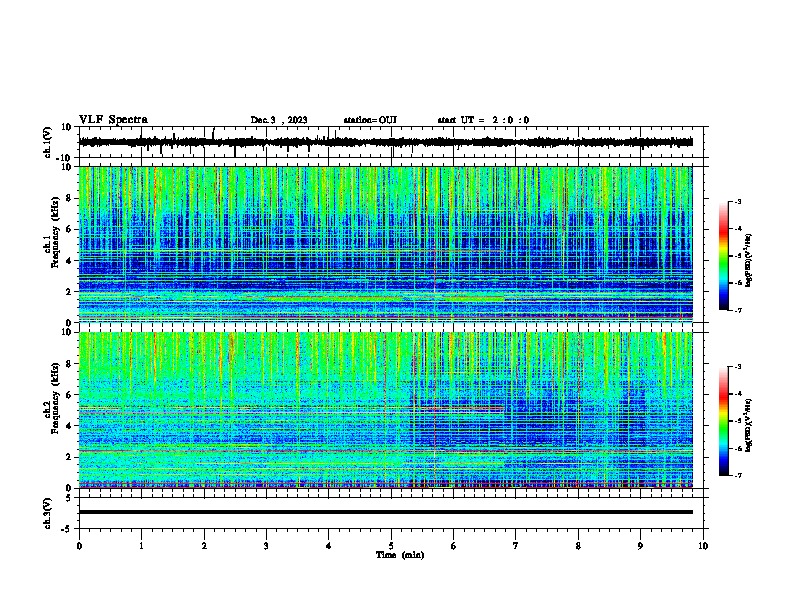The image size is (792, 612).
Task: Click time axis tick label '3'
Action: pyautogui.click(x=266, y=546)
